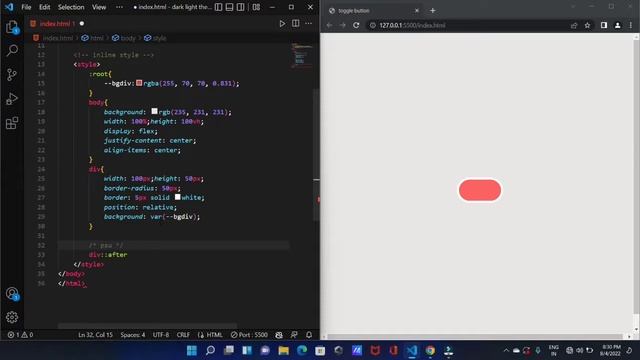Click body breadcrumb segment
This screenshot has height=360, width=640.
127,38
